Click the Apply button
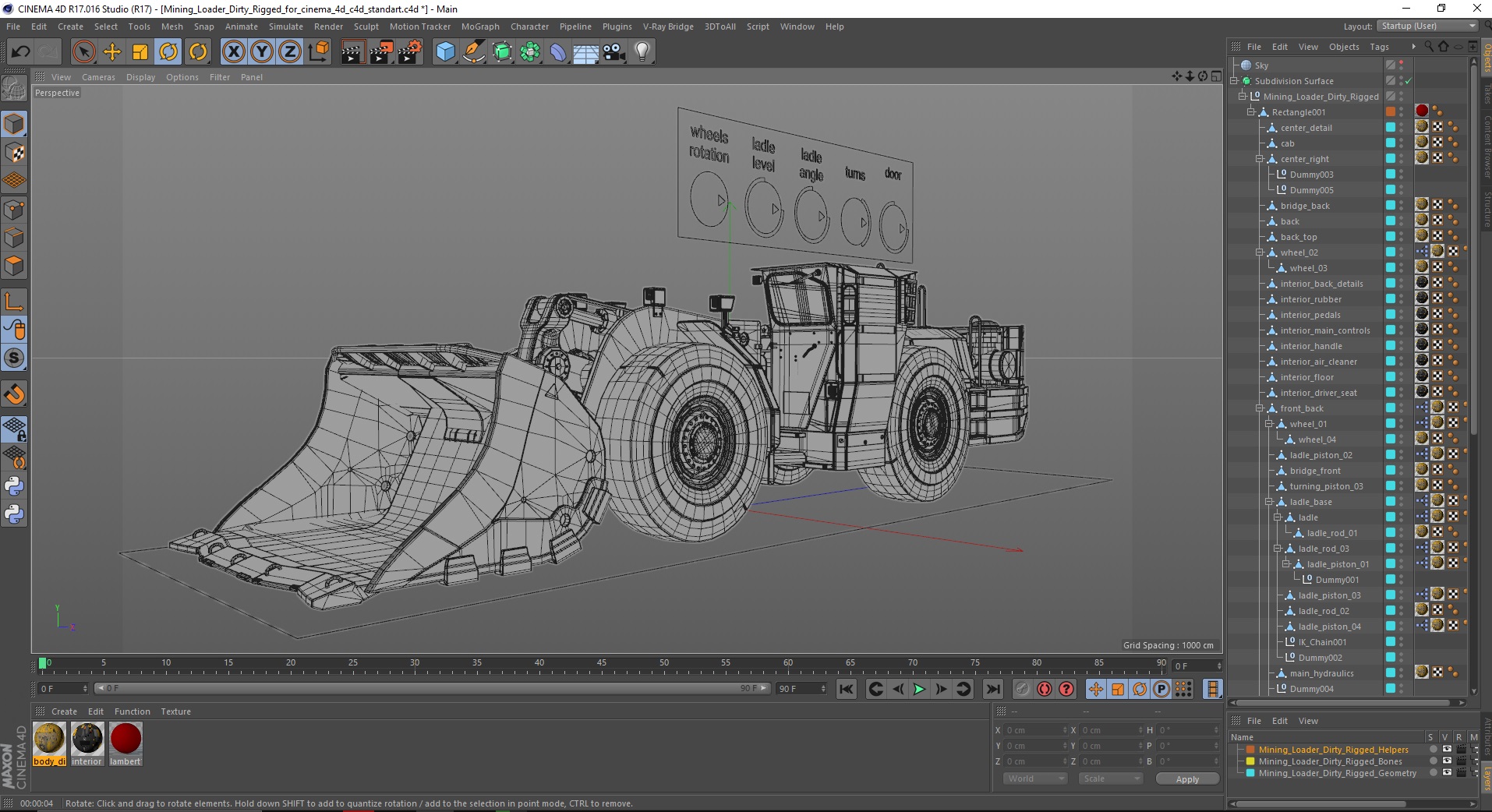The width and height of the screenshot is (1492, 812). pos(1187,779)
